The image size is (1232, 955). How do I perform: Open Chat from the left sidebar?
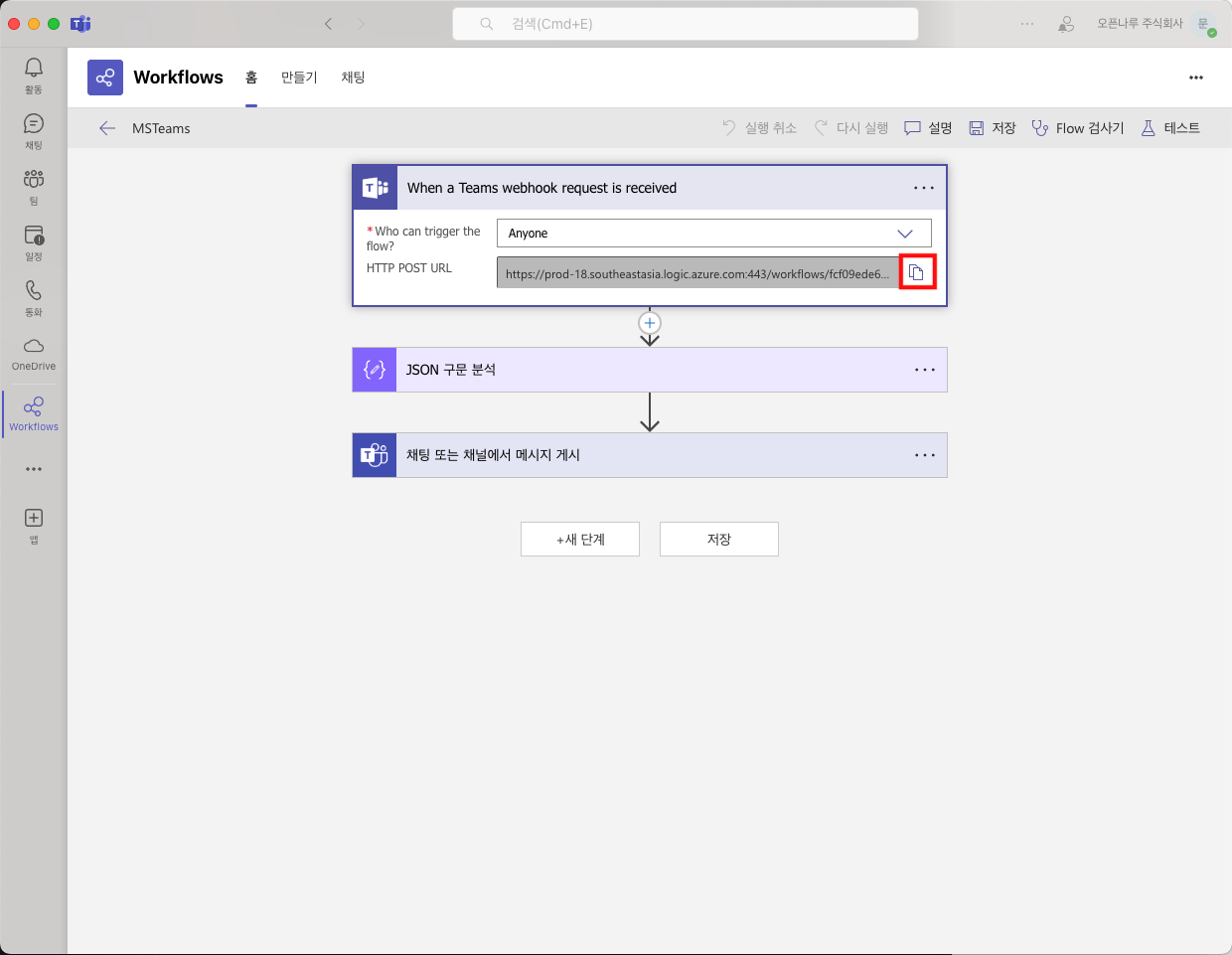[34, 130]
